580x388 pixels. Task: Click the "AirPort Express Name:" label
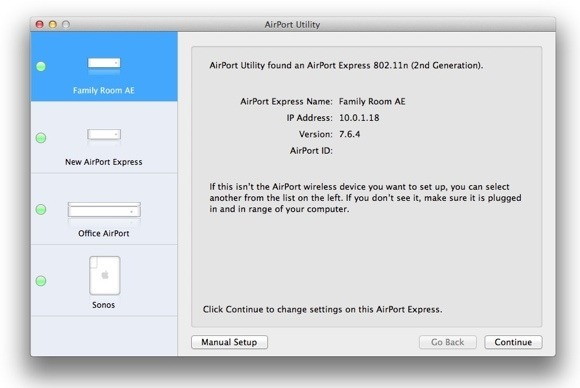286,102
